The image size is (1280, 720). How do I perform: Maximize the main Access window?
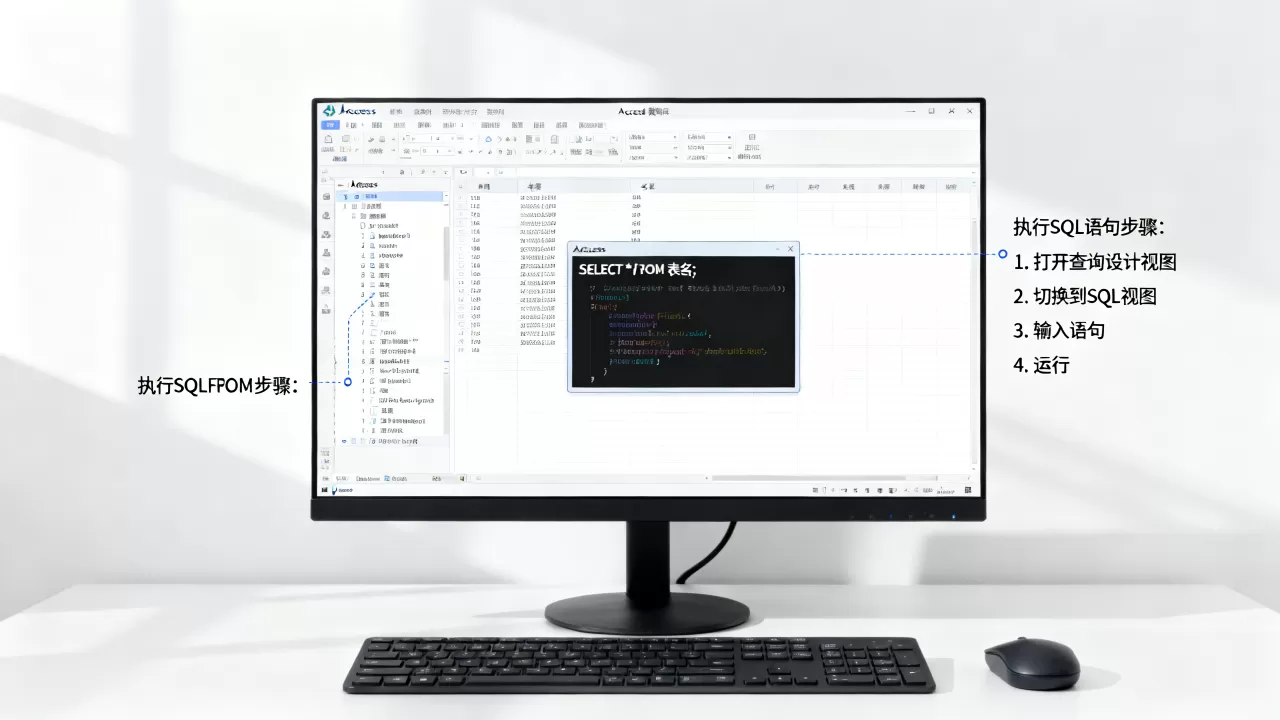tap(931, 111)
